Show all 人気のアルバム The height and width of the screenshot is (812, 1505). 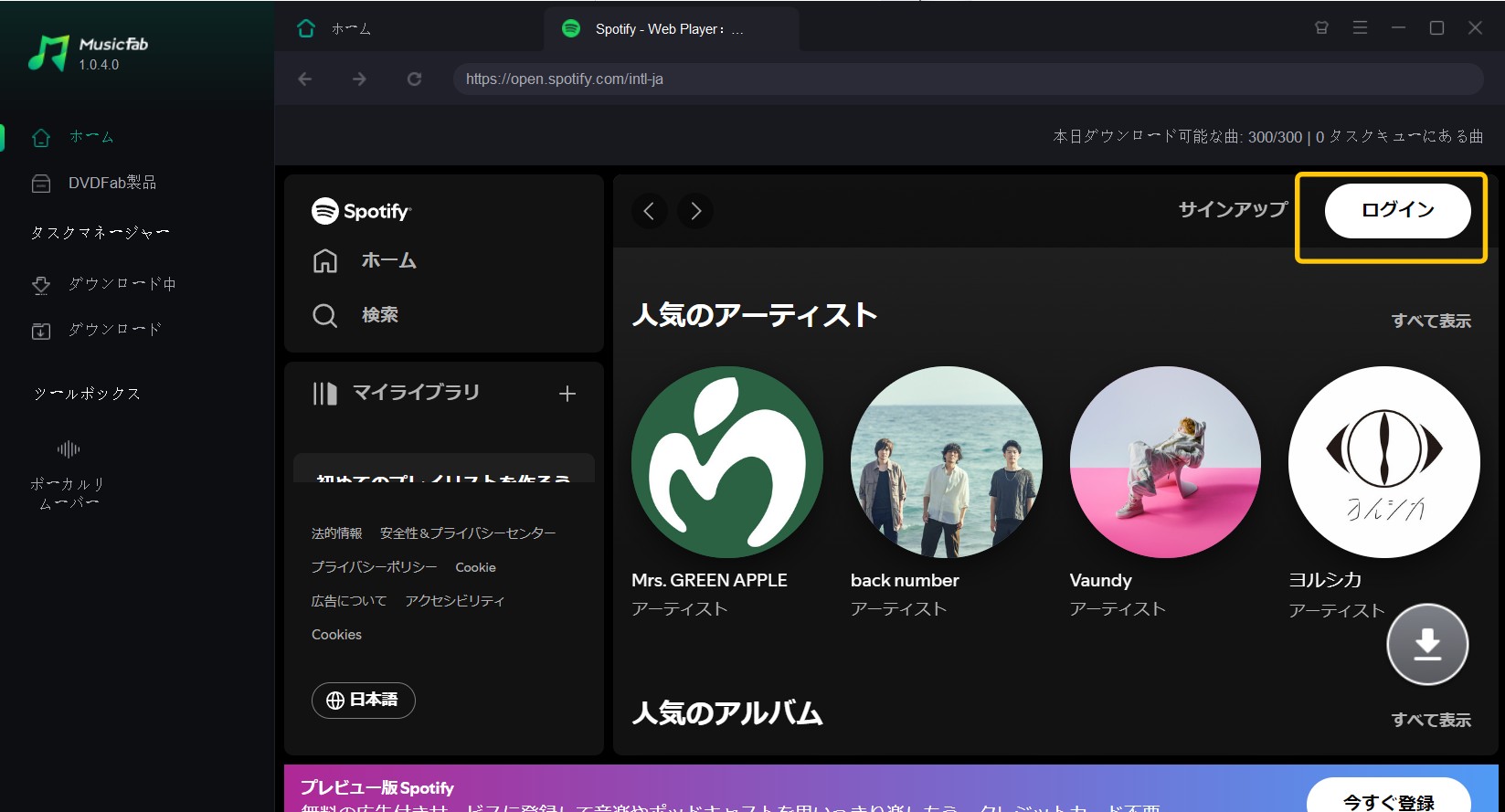1431,721
